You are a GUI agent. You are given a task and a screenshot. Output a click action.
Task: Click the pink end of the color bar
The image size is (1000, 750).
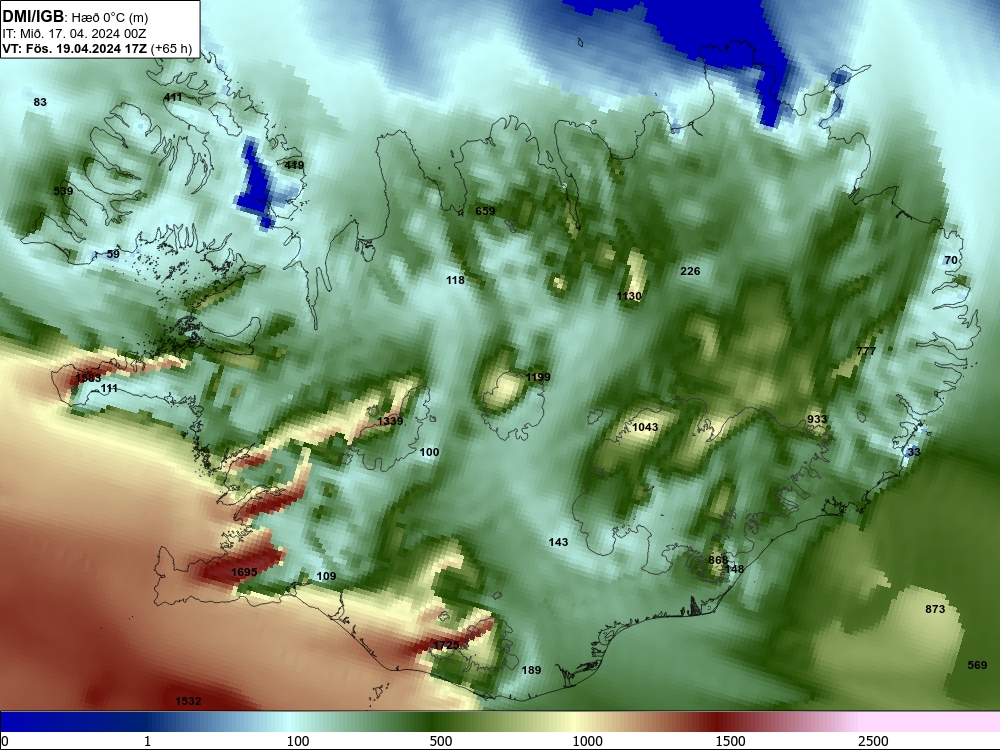(x=931, y=721)
